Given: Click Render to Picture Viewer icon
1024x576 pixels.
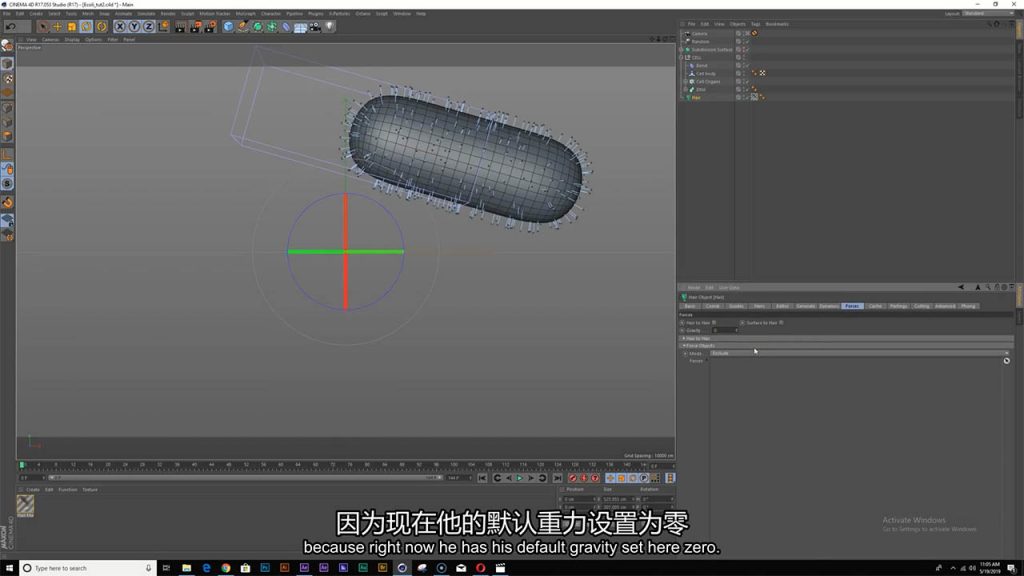Looking at the screenshot, I should click(x=195, y=27).
